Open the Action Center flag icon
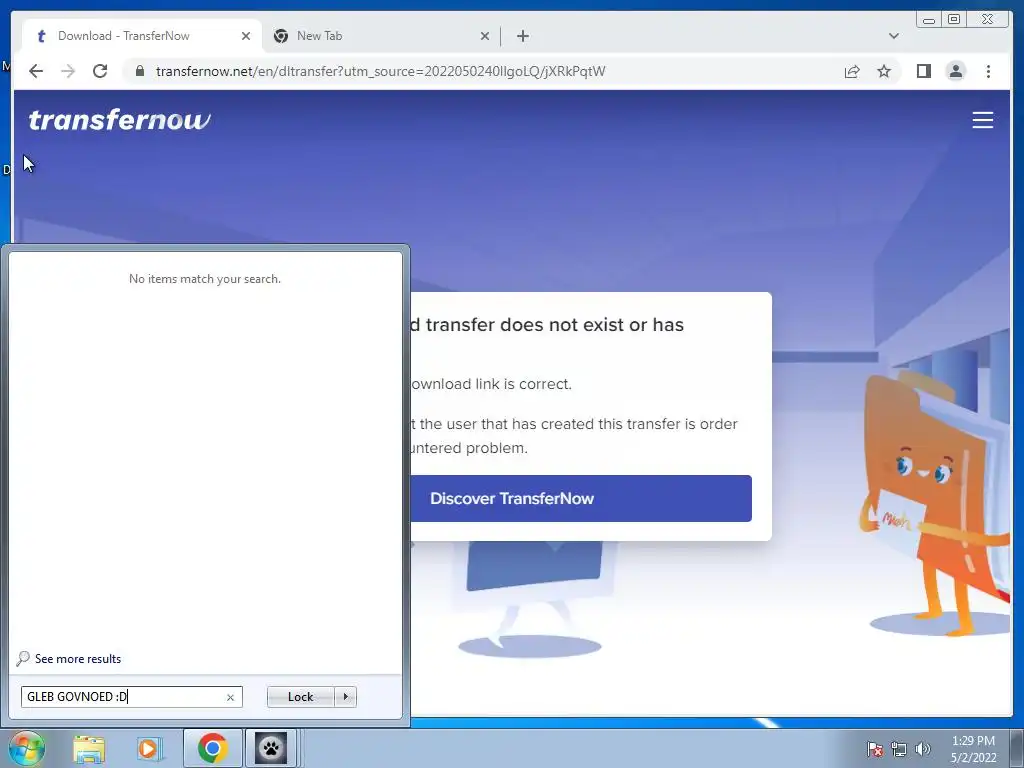 click(875, 749)
